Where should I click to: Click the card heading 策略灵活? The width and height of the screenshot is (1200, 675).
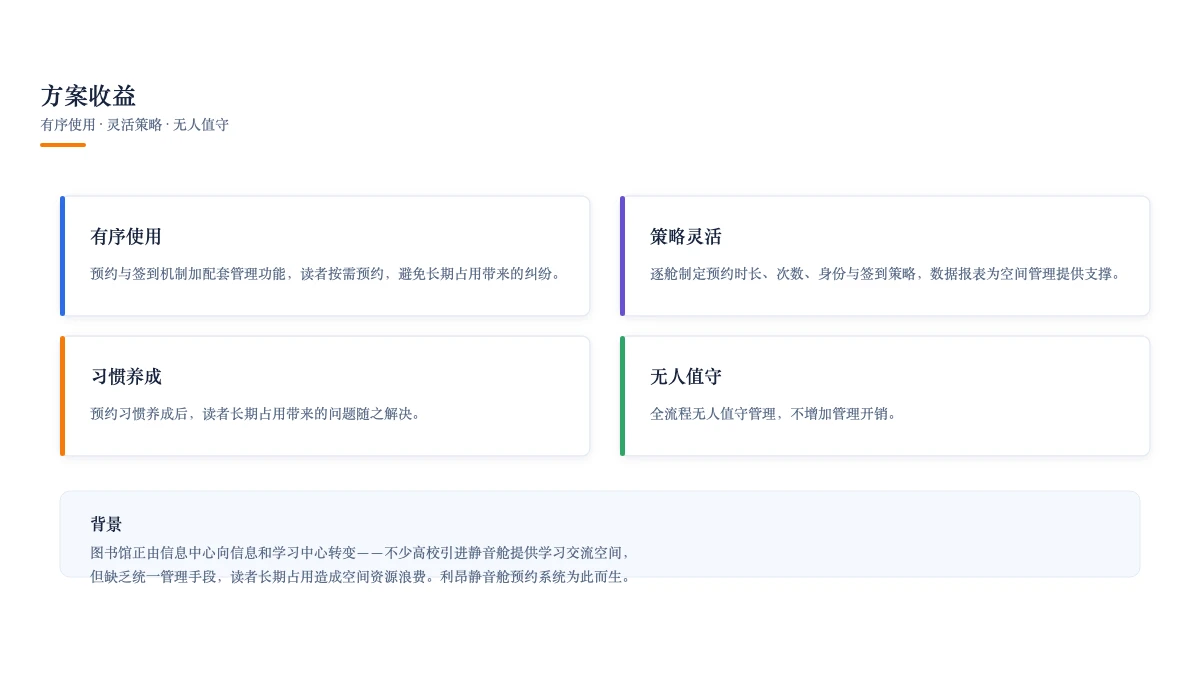(x=686, y=237)
